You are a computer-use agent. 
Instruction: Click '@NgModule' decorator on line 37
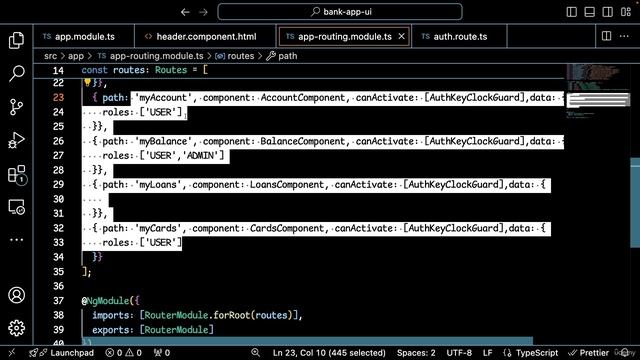pos(105,301)
